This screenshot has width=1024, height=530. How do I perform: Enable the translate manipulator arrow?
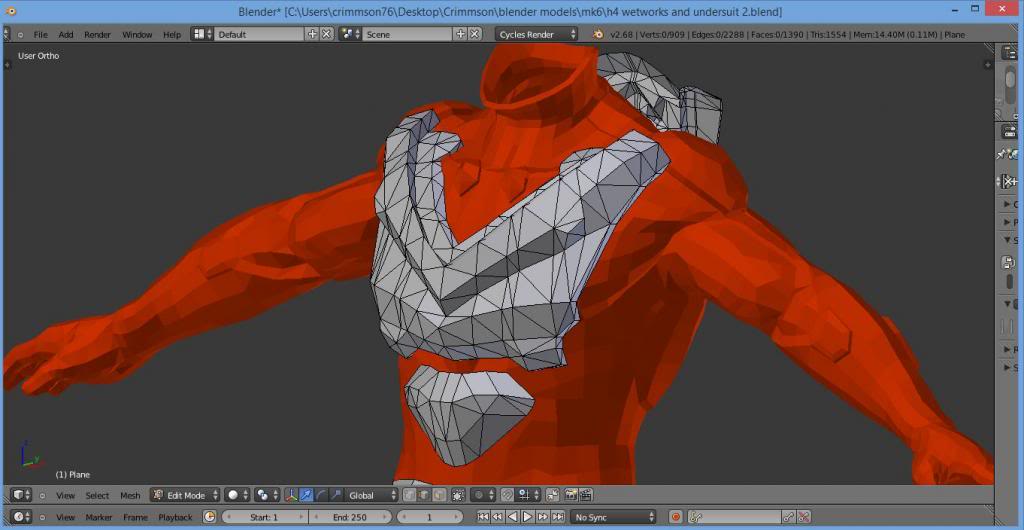pyautogui.click(x=306, y=495)
